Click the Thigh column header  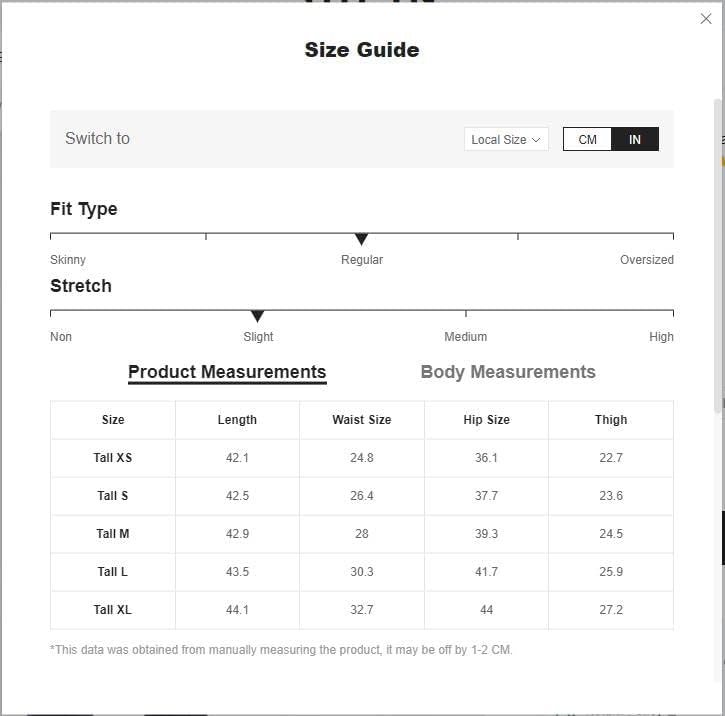click(611, 420)
